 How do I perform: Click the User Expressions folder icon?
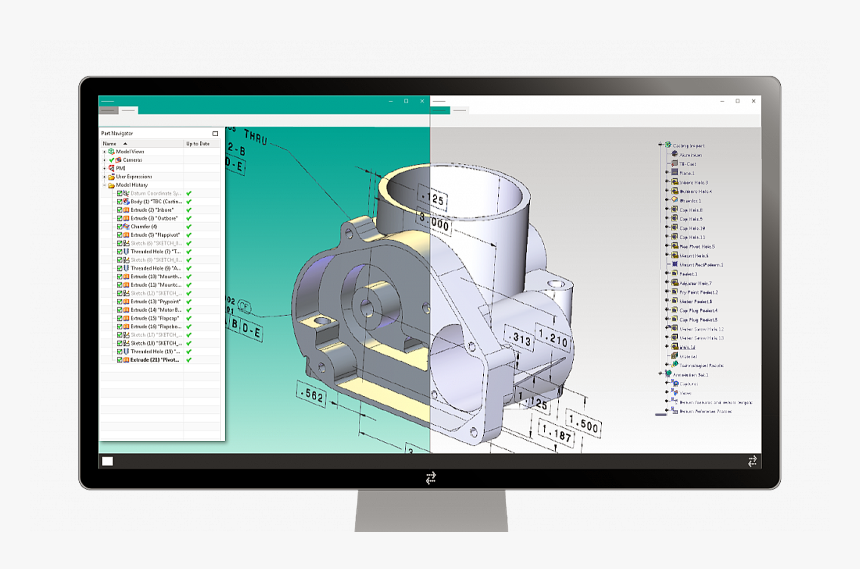(x=111, y=177)
